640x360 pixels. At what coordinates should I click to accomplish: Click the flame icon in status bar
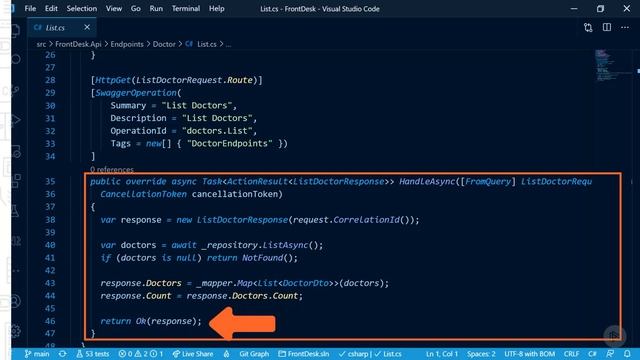pos(227,354)
